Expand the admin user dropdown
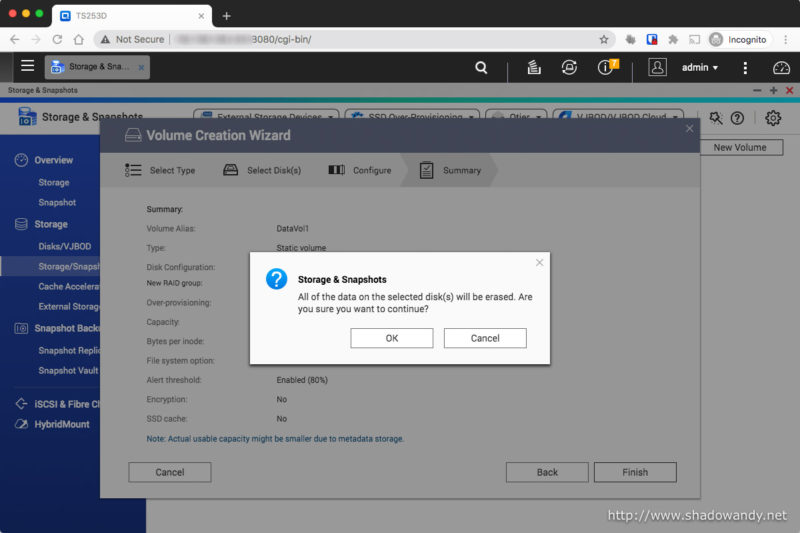The width and height of the screenshot is (800, 533). tap(699, 68)
